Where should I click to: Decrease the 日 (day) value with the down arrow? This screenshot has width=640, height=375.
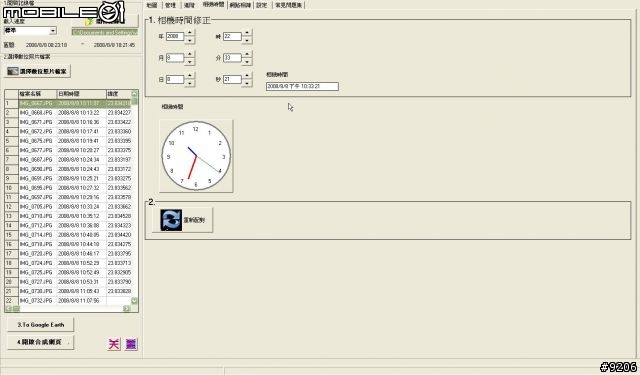[190, 83]
